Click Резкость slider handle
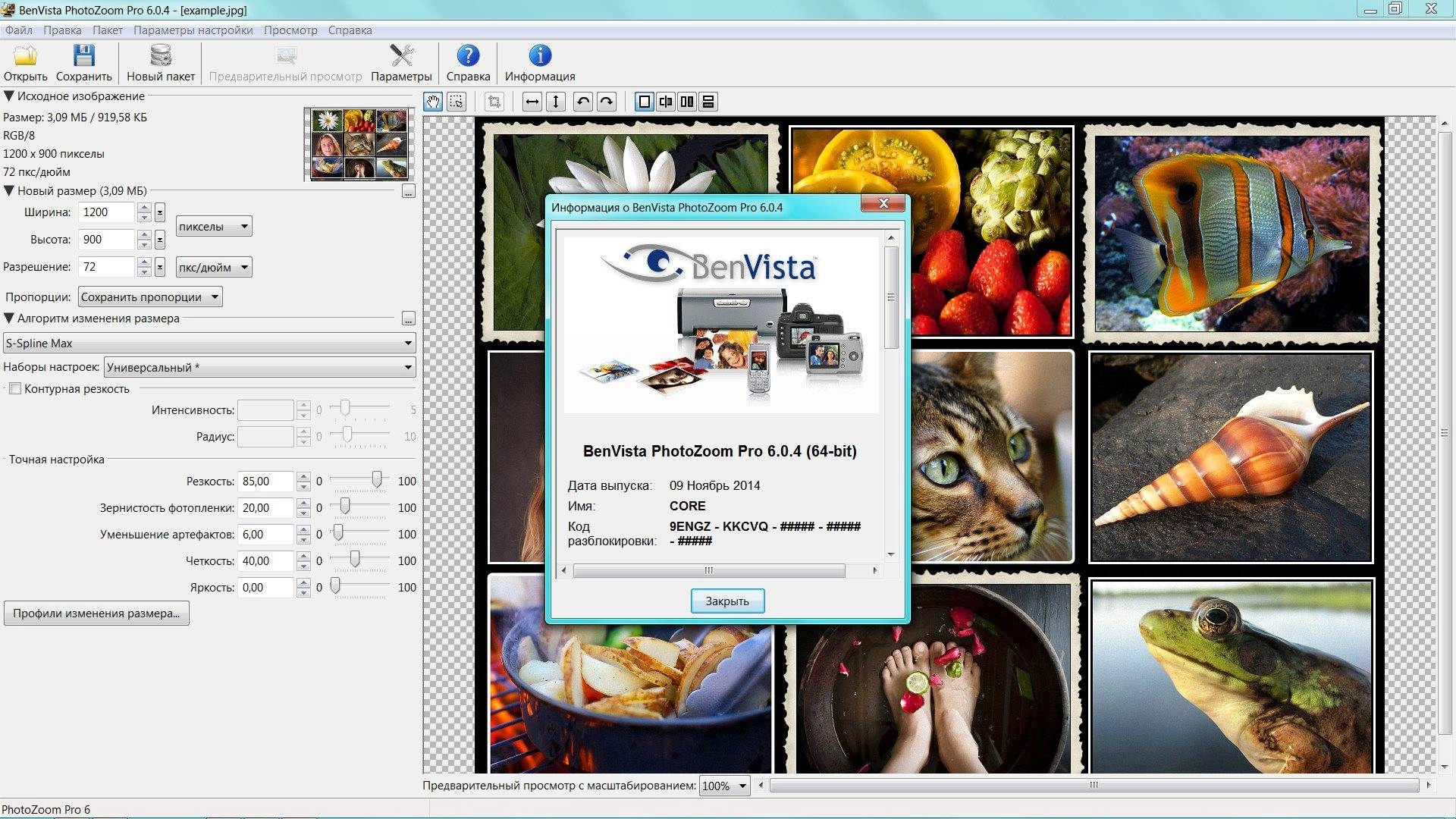 click(x=377, y=479)
